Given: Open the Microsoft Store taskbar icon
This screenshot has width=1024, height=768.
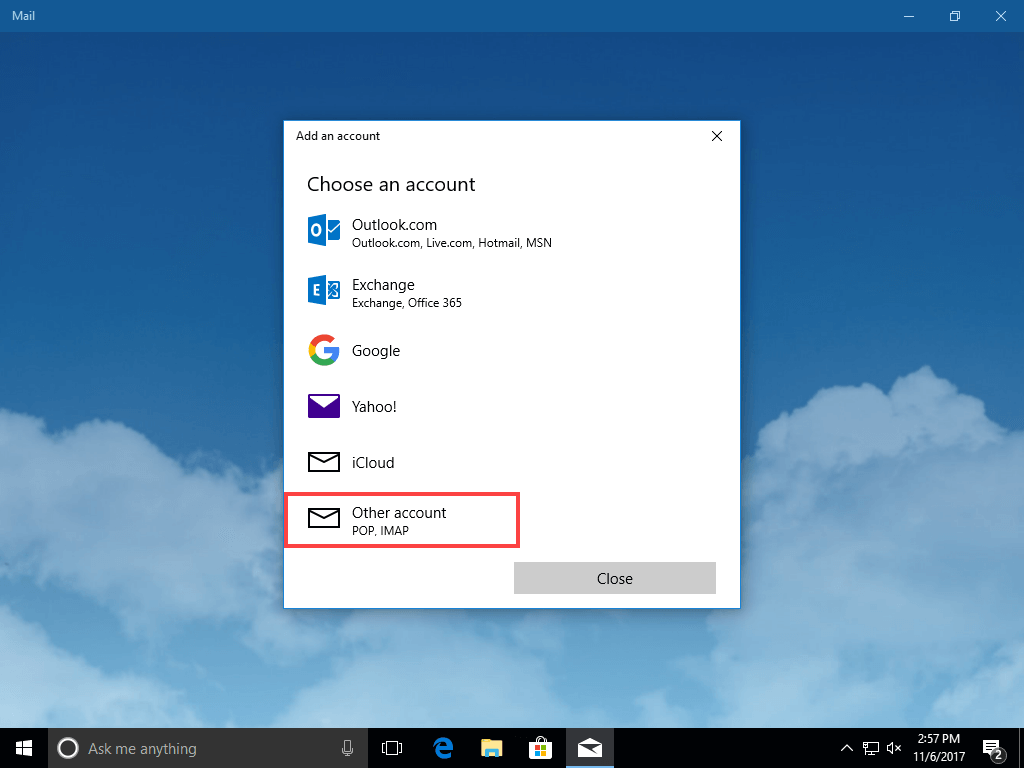Looking at the screenshot, I should [541, 748].
